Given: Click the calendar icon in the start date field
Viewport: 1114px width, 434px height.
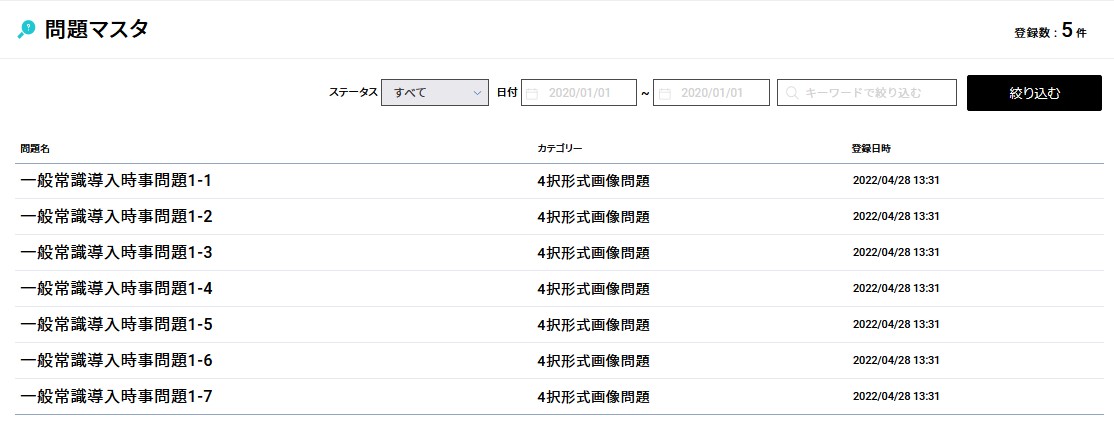Looking at the screenshot, I should click(533, 93).
